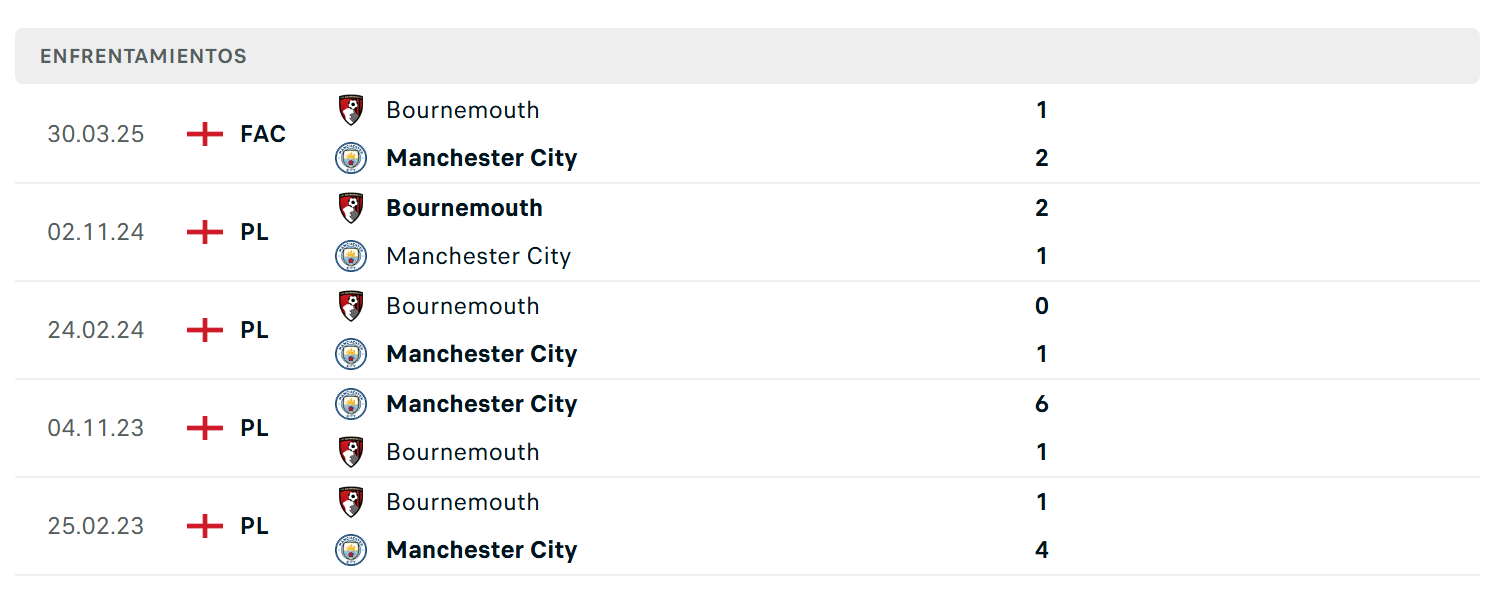Select Bournemouth name in 24.02.24 match

pos(463,306)
